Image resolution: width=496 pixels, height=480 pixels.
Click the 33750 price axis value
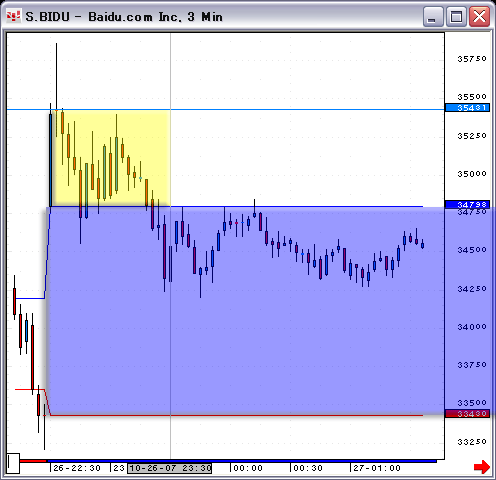472,365
